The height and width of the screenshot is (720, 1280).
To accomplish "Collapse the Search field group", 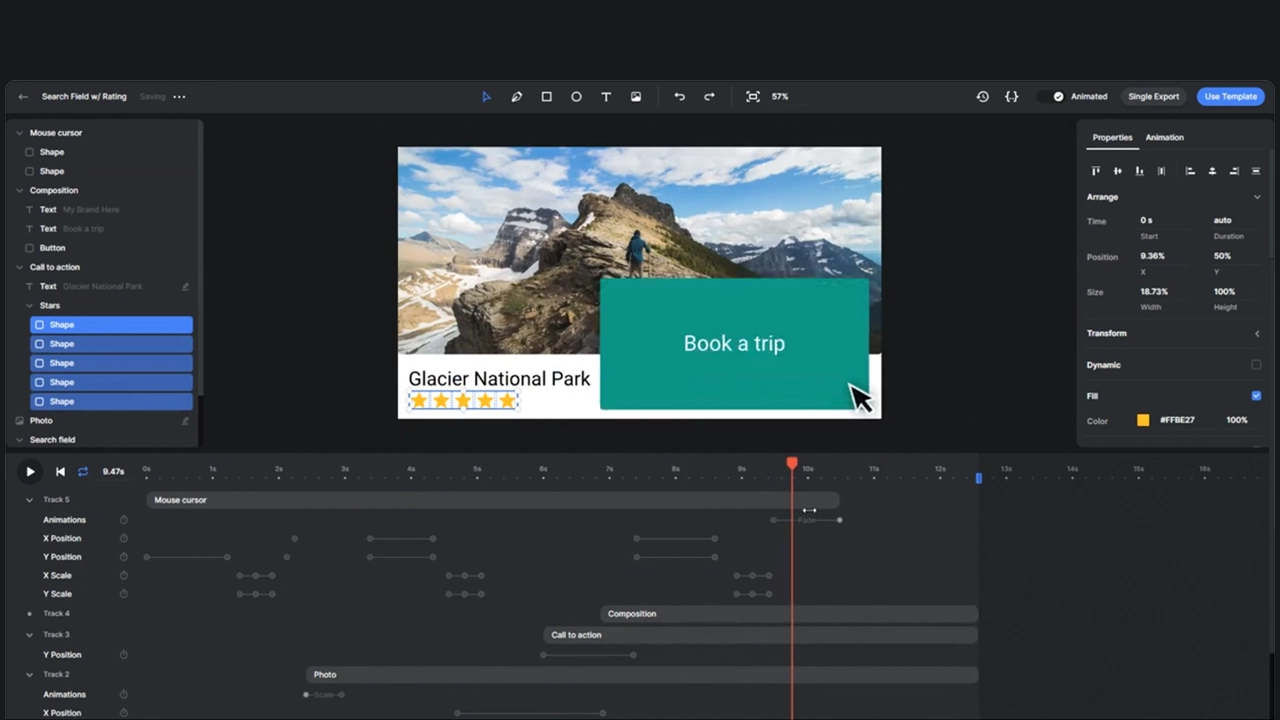I will (19, 440).
